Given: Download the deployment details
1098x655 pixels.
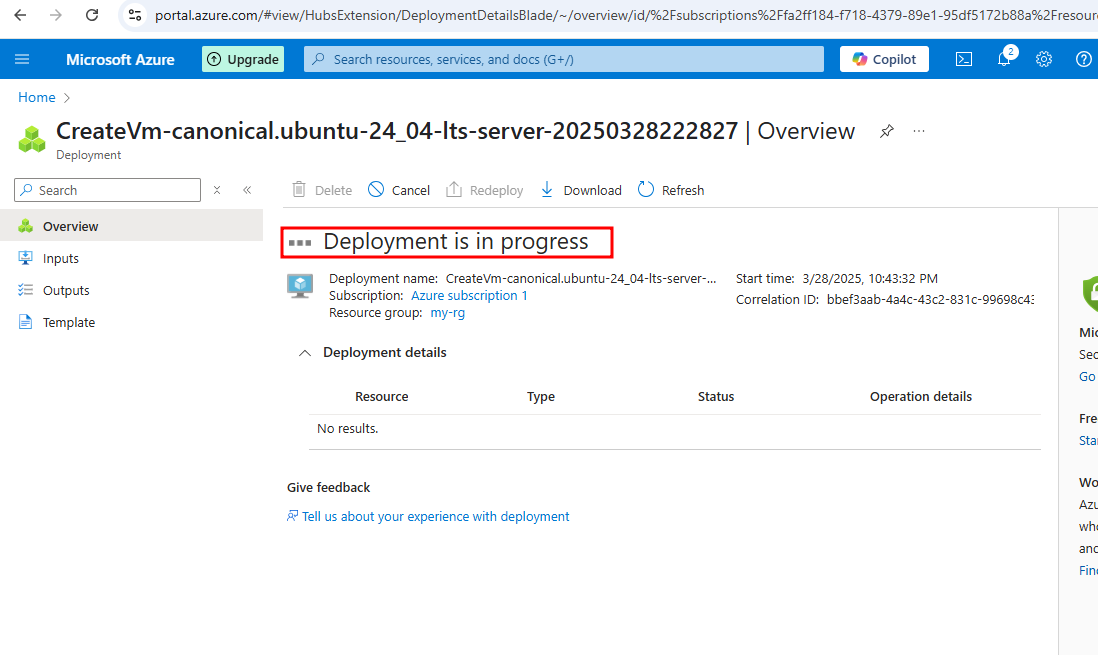Looking at the screenshot, I should coord(581,190).
